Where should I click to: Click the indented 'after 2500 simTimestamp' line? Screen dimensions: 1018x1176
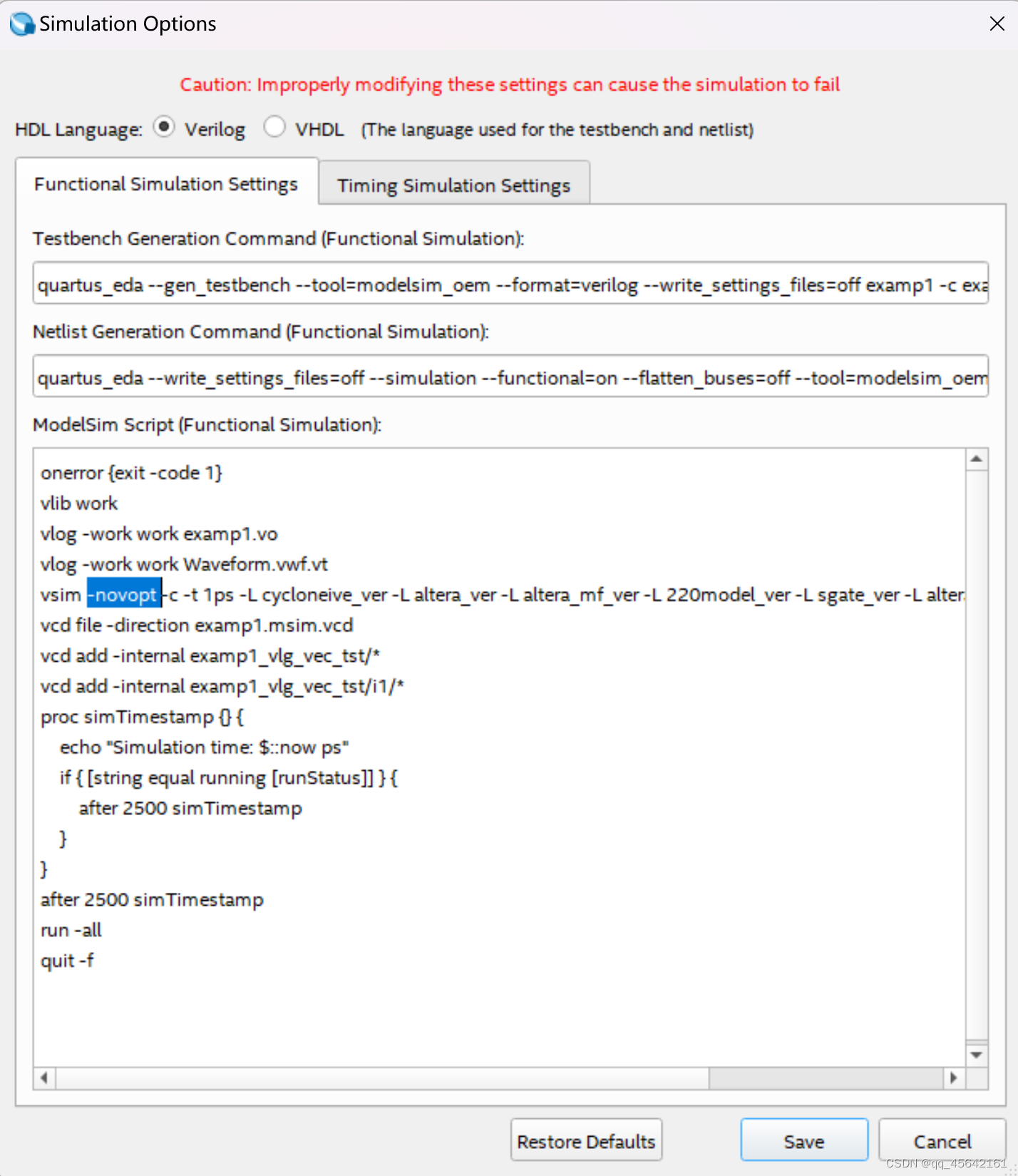tap(190, 809)
